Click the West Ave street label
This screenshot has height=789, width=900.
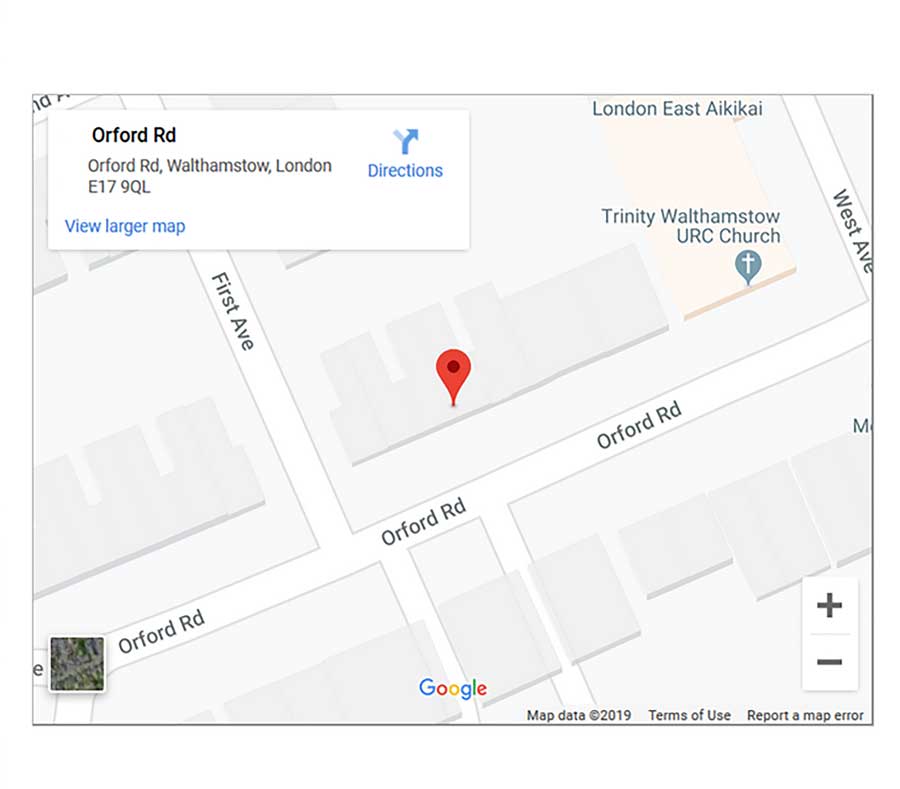pos(853,231)
